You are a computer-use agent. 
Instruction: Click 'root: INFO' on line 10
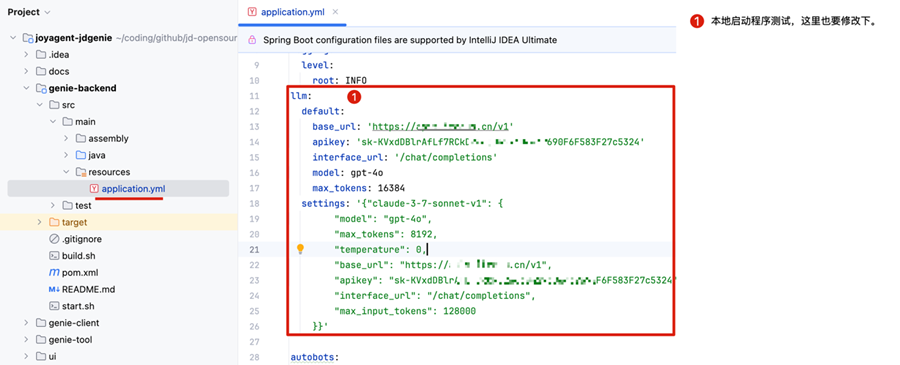tap(339, 80)
